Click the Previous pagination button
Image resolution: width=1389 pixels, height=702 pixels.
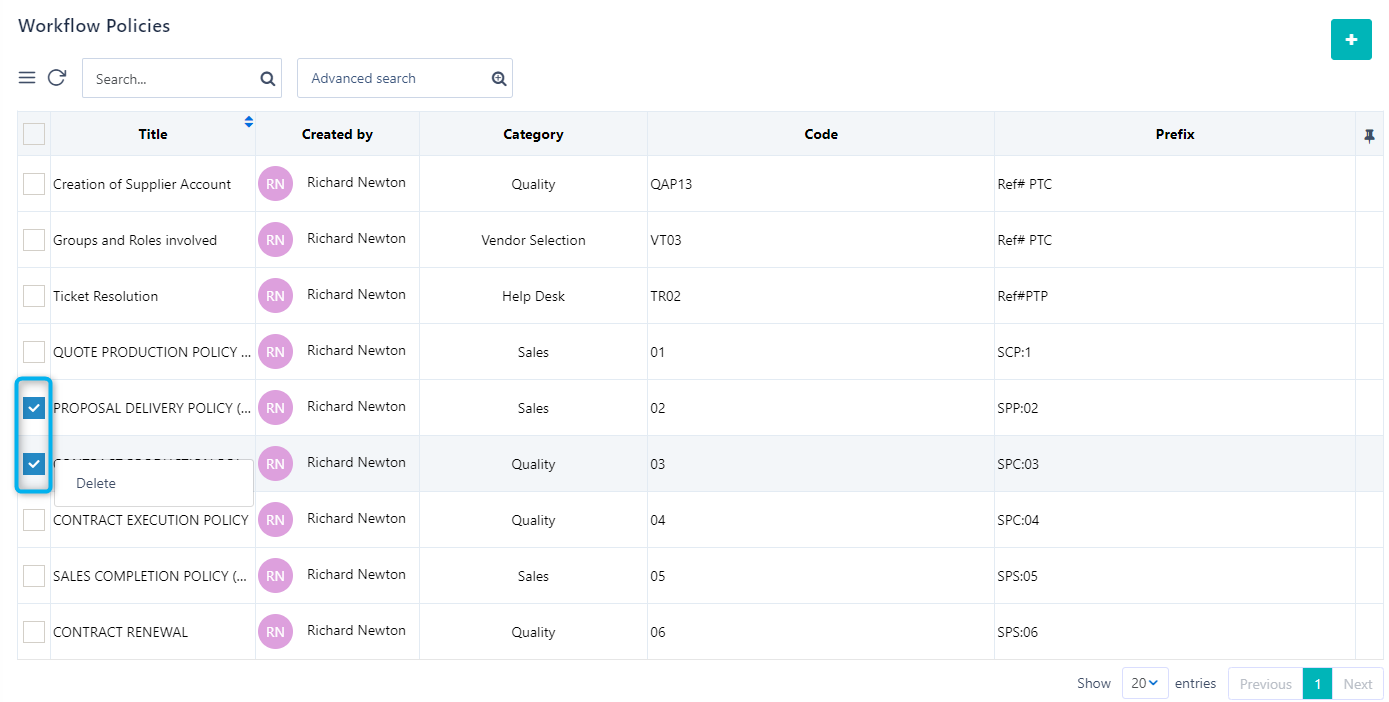1265,683
